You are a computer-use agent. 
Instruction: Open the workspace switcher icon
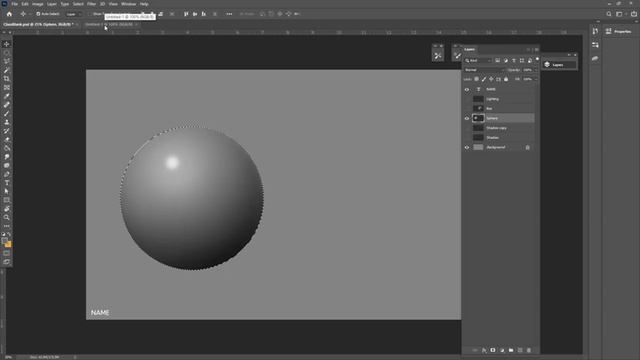pyautogui.click(x=620, y=14)
